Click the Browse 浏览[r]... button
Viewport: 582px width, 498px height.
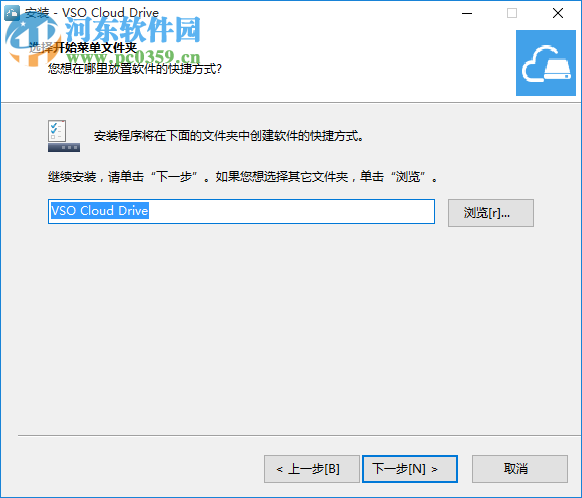point(491,213)
